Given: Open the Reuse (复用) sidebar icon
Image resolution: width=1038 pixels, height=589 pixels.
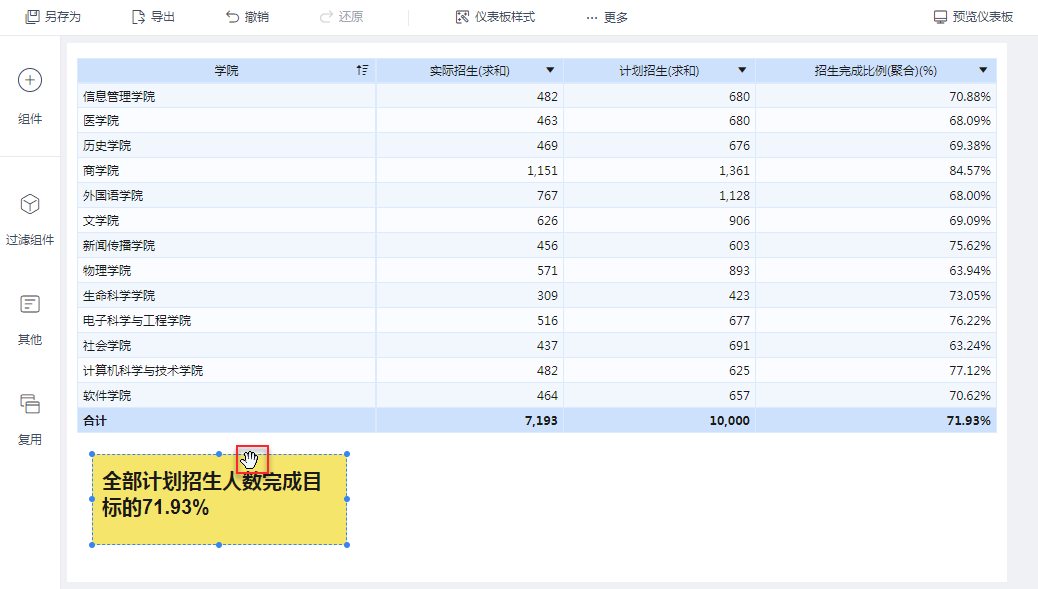Looking at the screenshot, I should [30, 404].
